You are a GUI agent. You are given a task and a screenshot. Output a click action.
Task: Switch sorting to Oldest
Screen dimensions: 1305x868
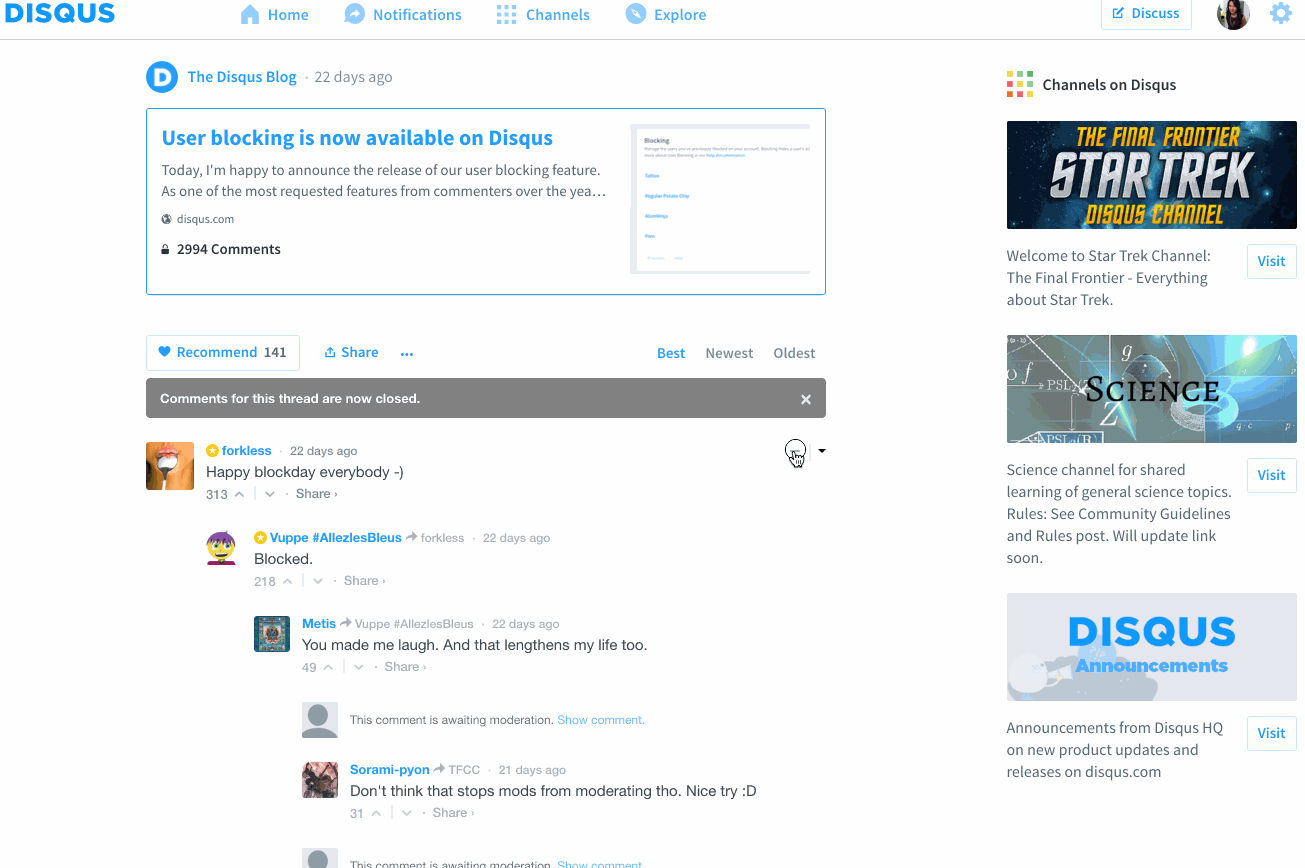(x=794, y=352)
